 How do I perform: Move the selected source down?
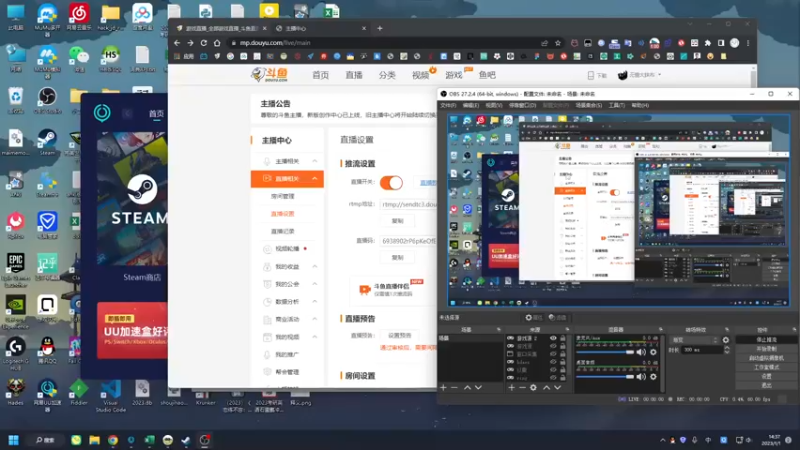pyautogui.click(x=558, y=388)
